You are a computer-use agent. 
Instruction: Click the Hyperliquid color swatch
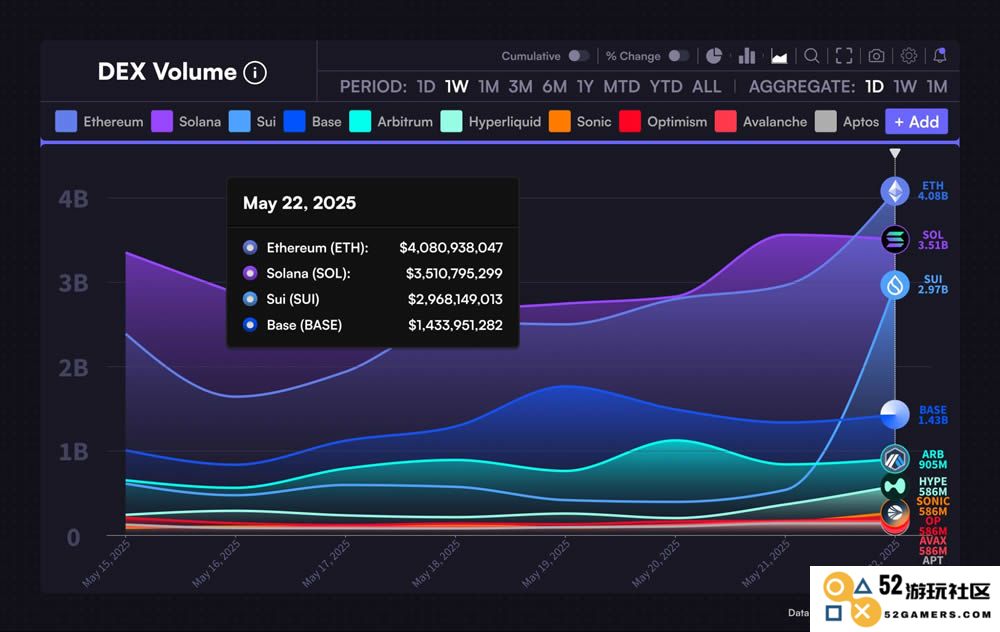(x=452, y=122)
